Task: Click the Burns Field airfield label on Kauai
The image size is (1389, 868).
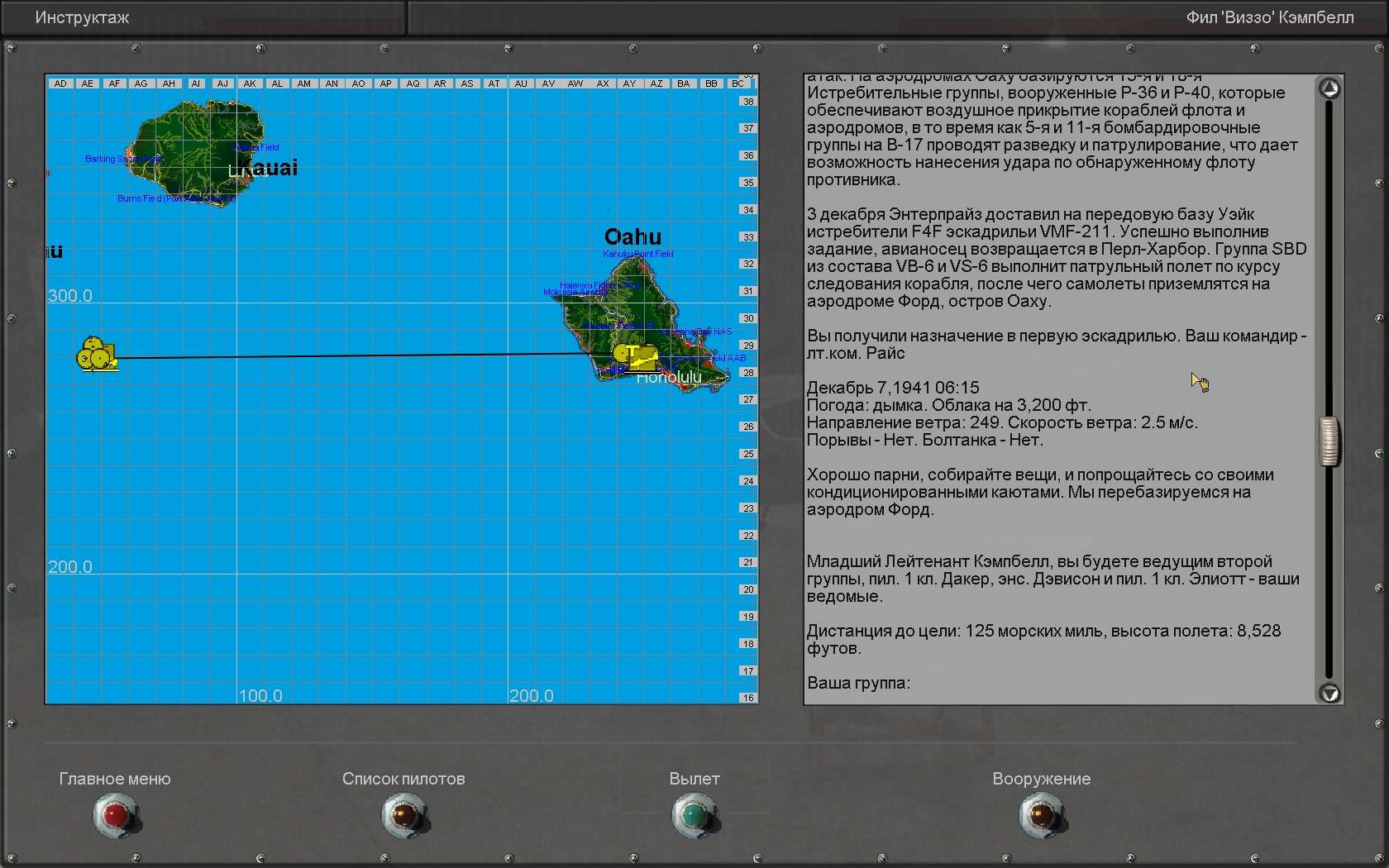Action: tap(176, 198)
